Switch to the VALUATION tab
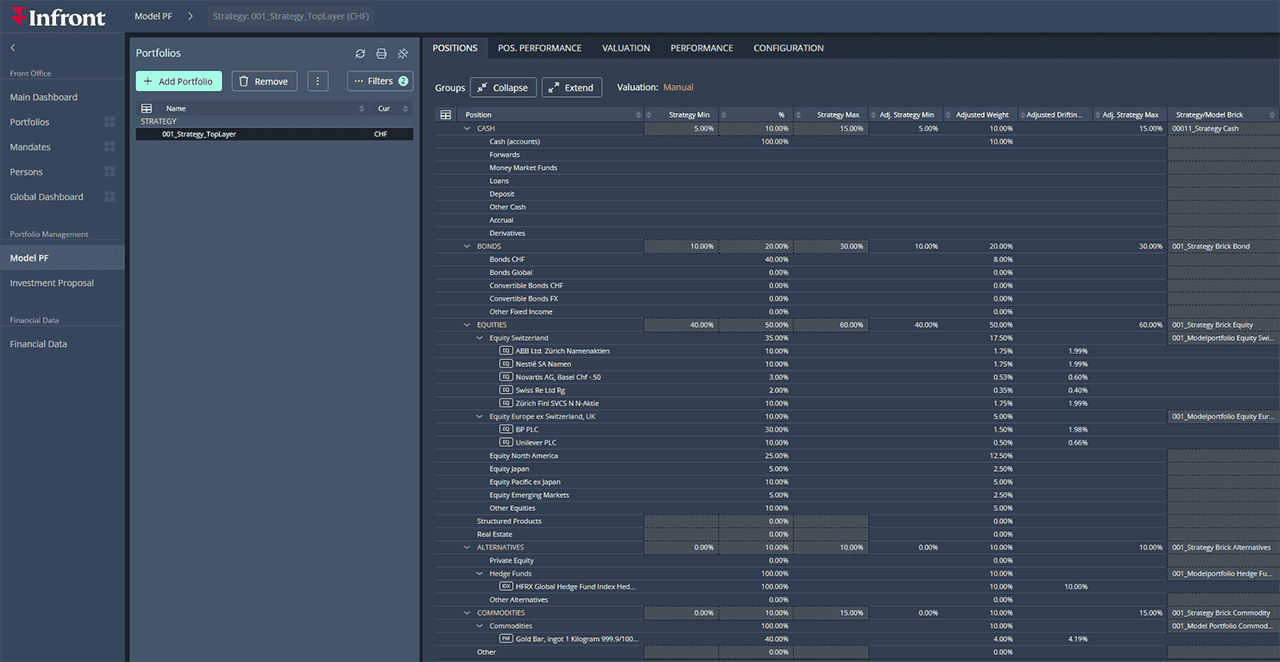Image resolution: width=1280 pixels, height=662 pixels. click(x=626, y=48)
